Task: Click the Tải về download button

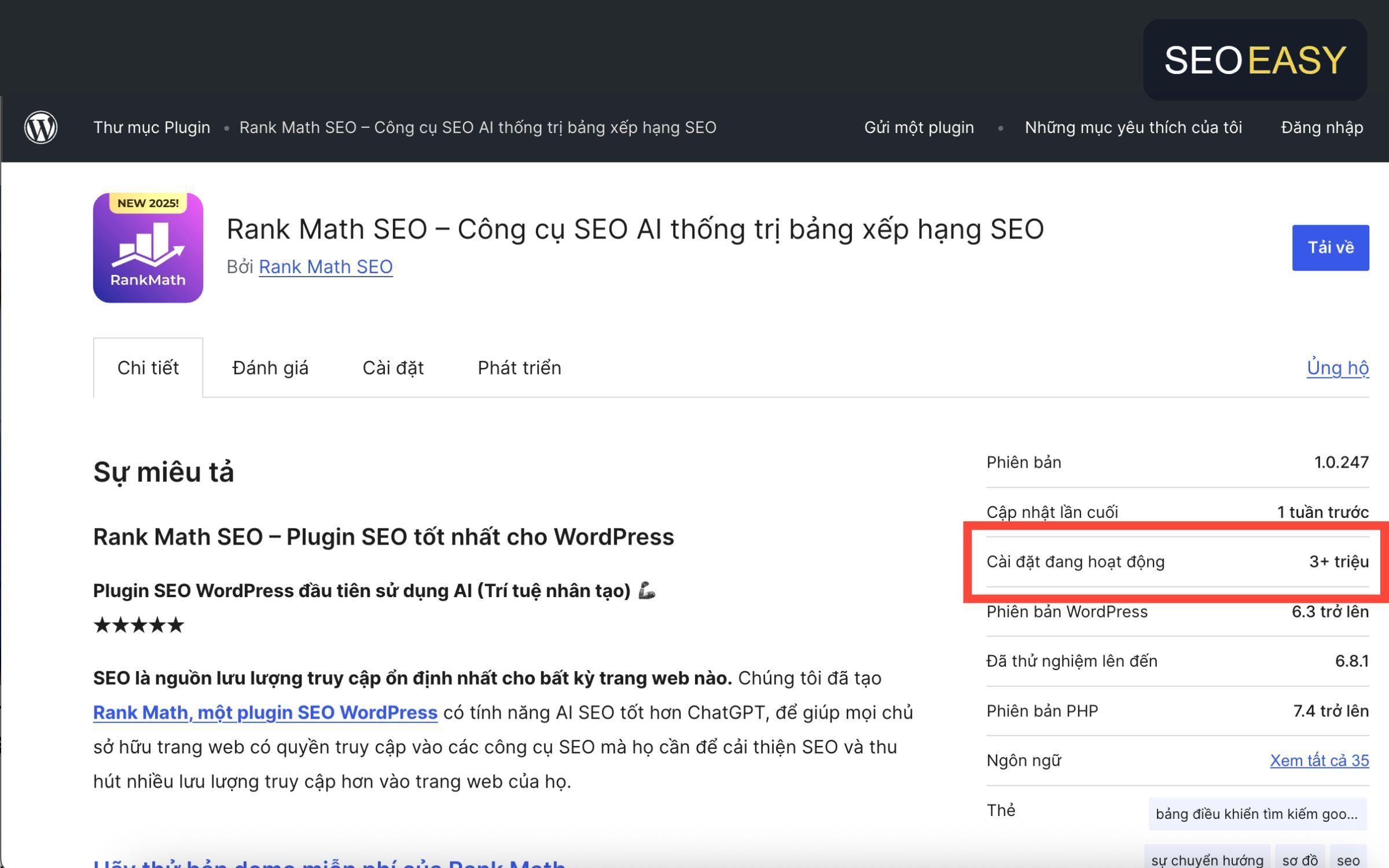Action: [x=1331, y=248]
